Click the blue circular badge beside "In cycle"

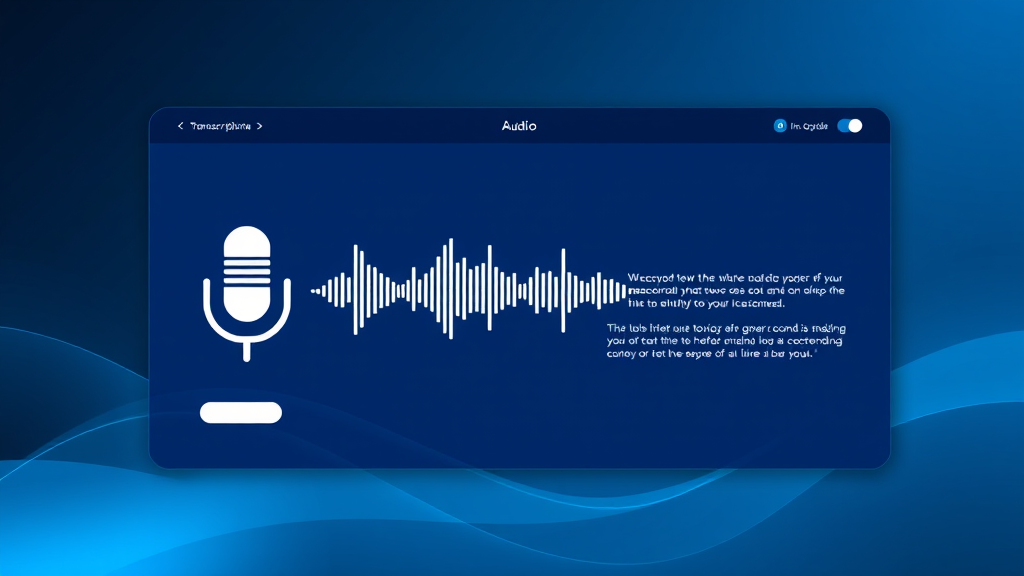click(780, 125)
